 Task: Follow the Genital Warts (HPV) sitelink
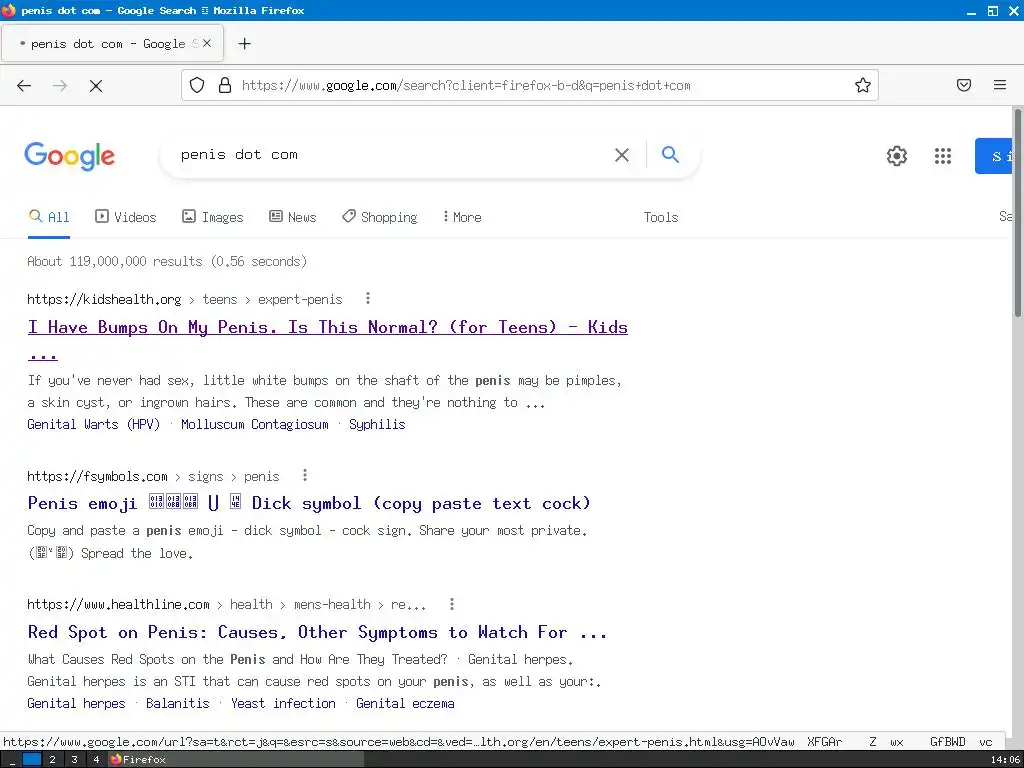click(94, 424)
